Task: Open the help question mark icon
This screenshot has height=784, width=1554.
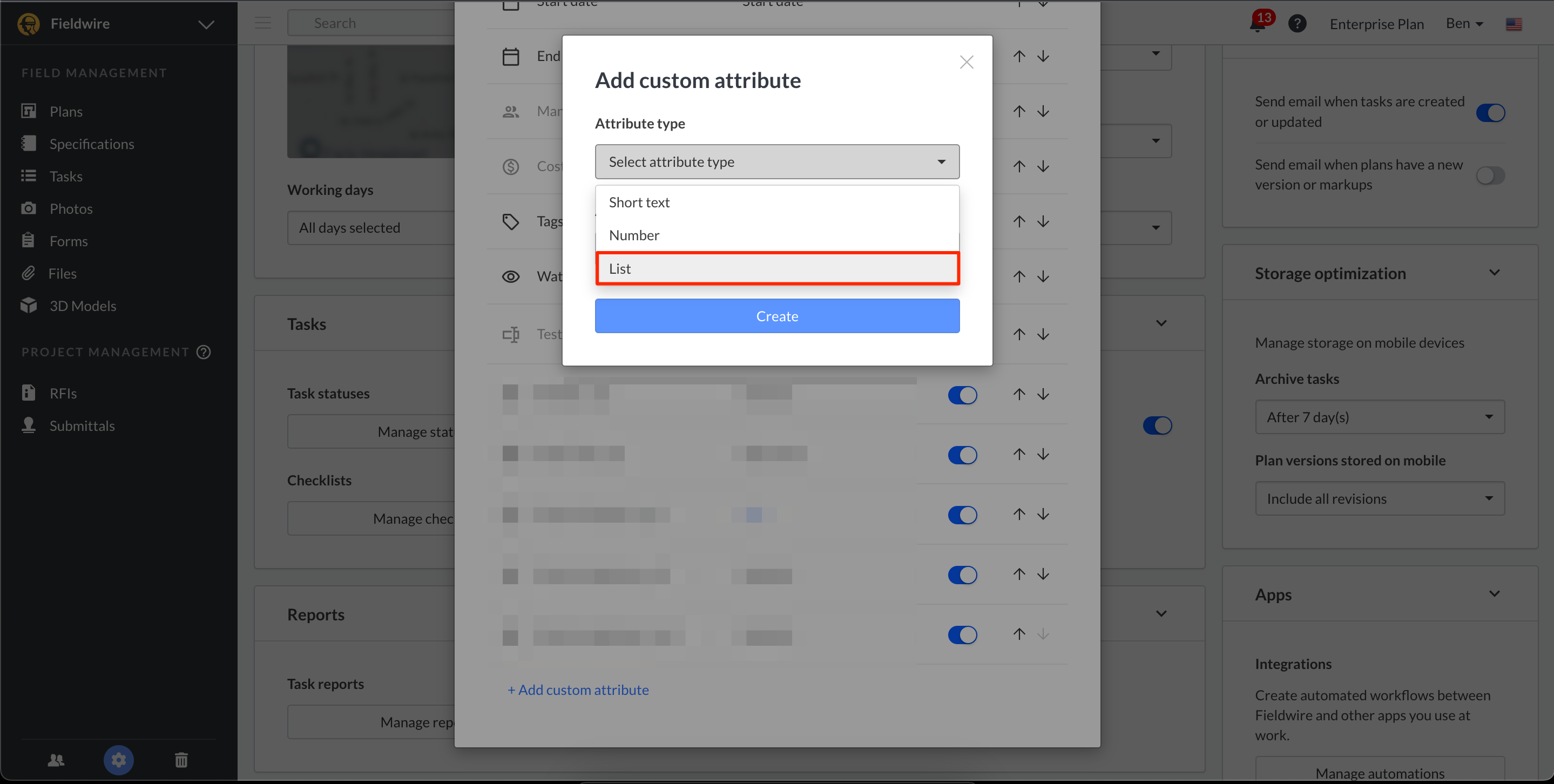Action: tap(1297, 24)
